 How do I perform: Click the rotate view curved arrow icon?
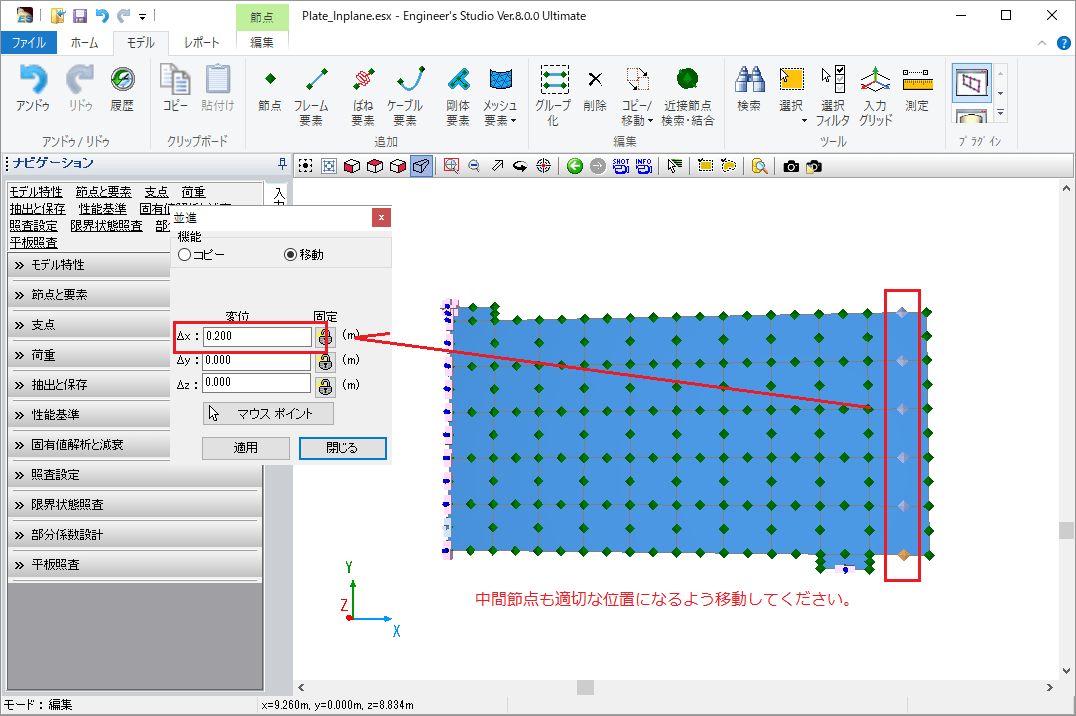pyautogui.click(x=520, y=166)
